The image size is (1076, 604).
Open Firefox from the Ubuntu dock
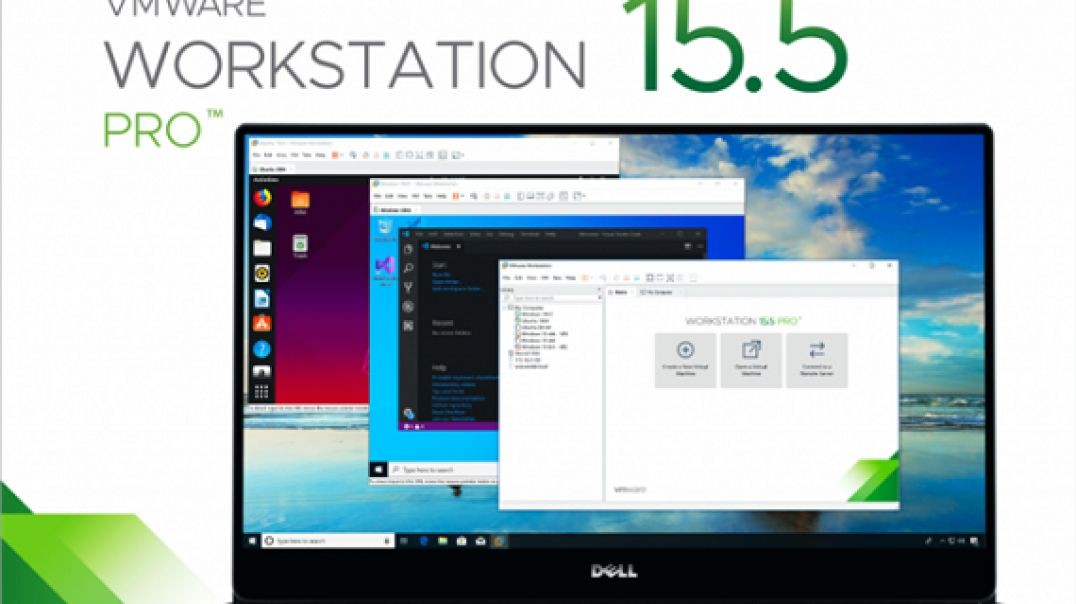261,198
